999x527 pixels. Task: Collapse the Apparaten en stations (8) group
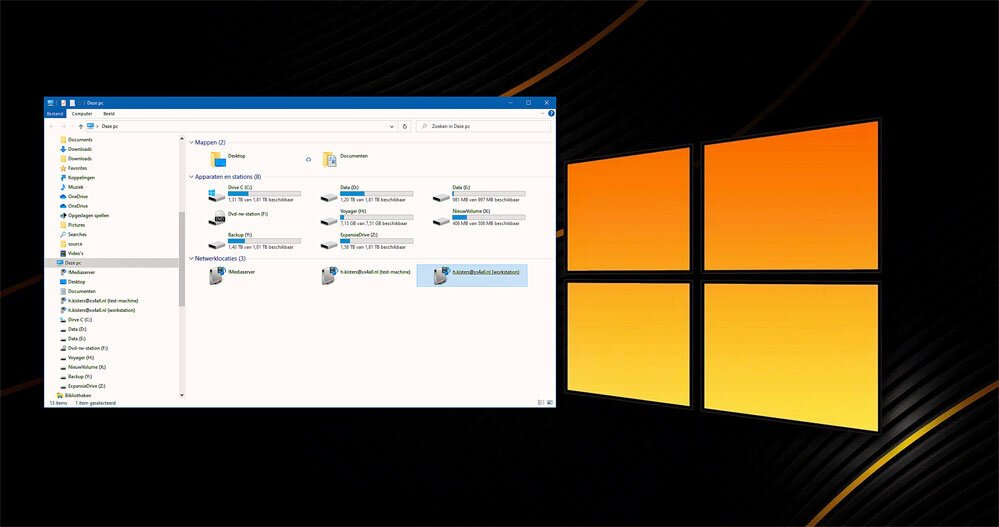pos(191,177)
